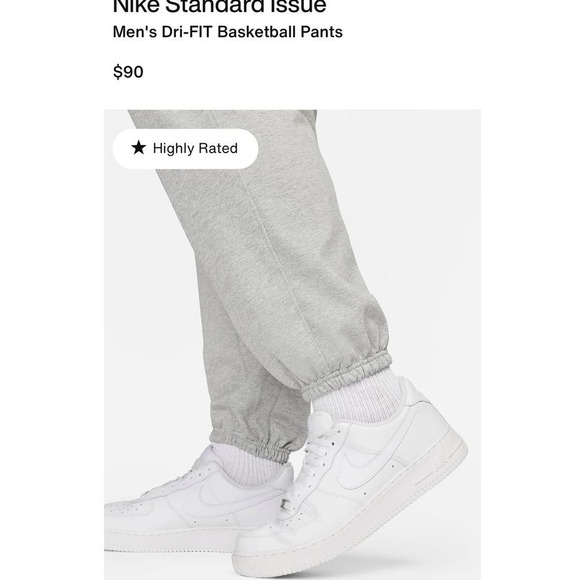Click the gray fabric above Highly Rated badge
The image size is (580, 580).
point(222,119)
